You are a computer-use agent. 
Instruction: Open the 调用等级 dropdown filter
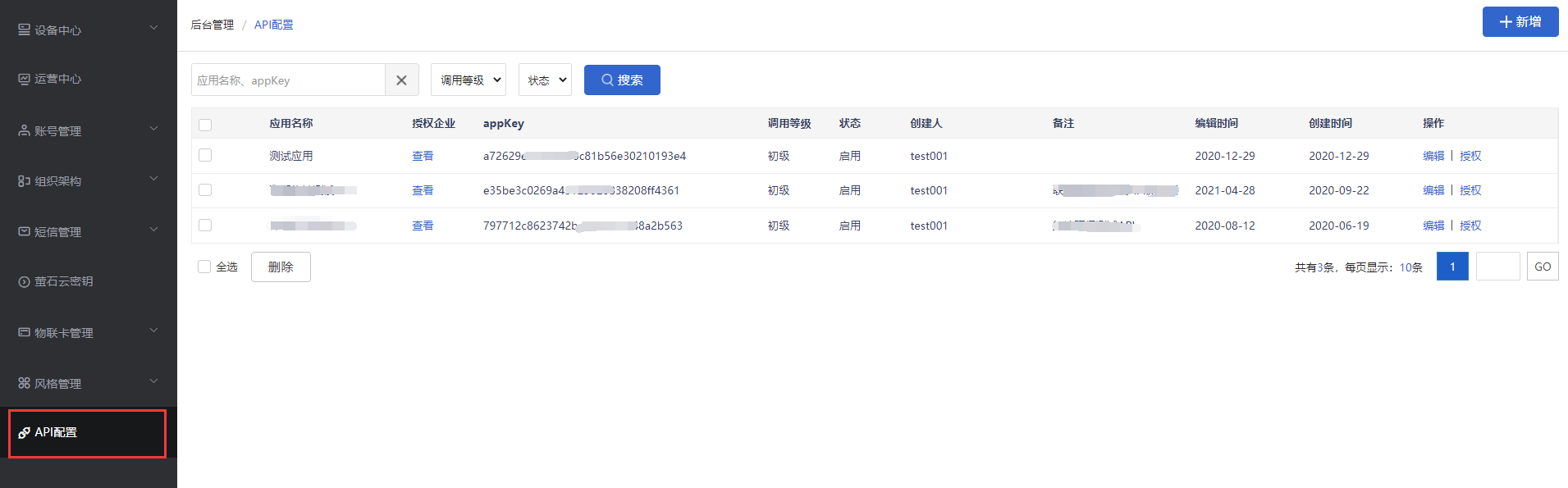pyautogui.click(x=469, y=80)
